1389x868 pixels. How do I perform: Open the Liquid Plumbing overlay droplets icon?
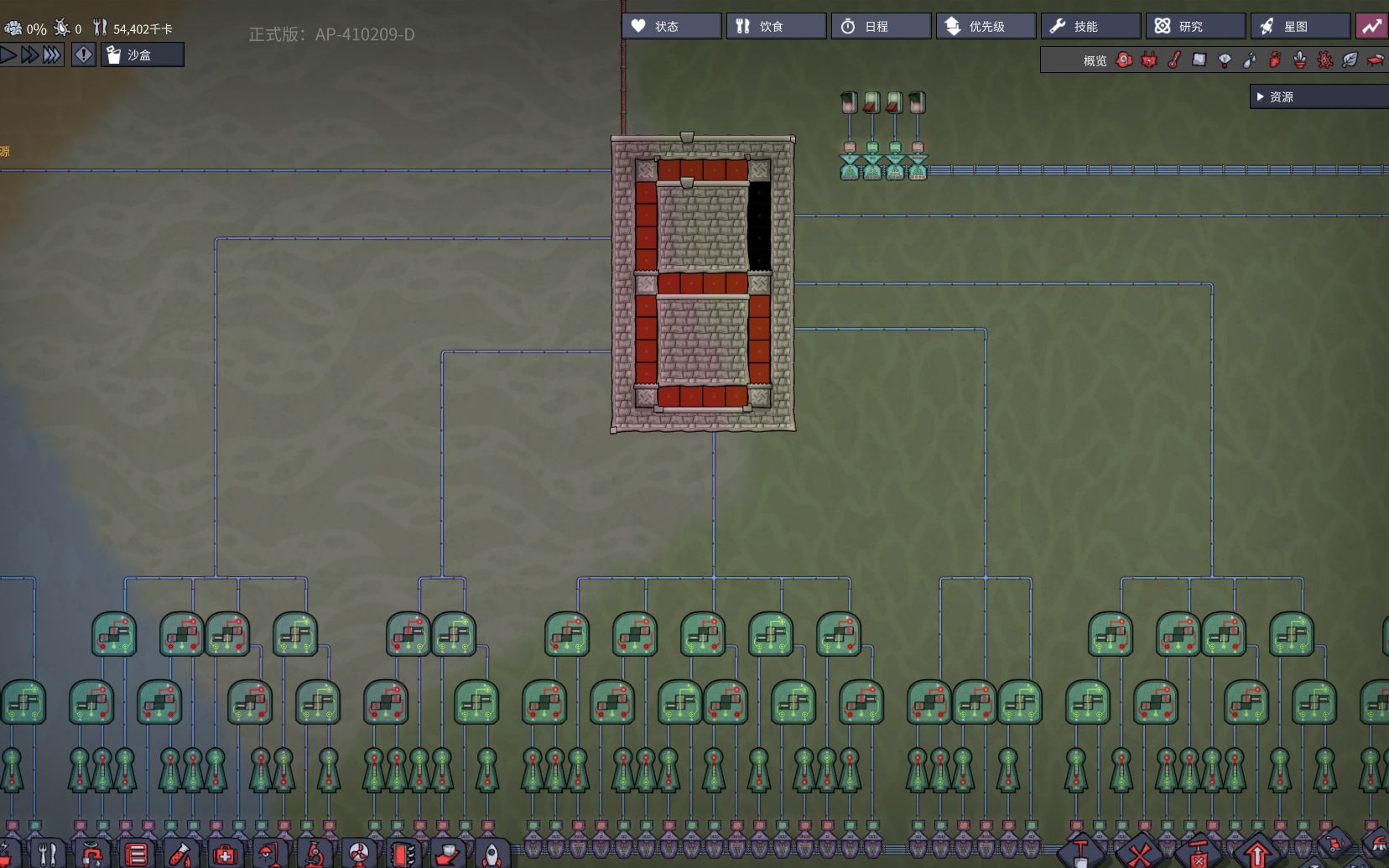[x=1250, y=60]
